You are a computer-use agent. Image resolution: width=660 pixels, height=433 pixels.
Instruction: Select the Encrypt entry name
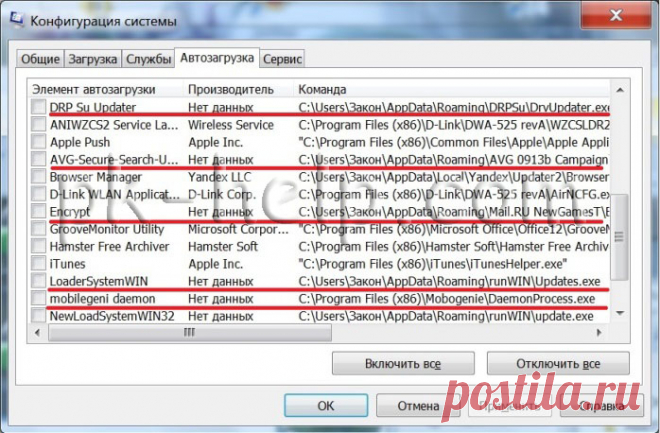tap(69, 211)
